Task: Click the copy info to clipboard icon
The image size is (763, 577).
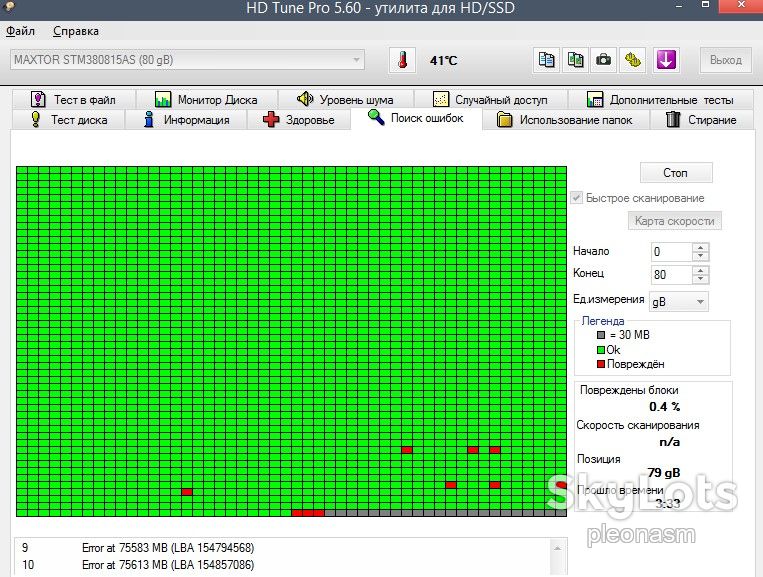Action: click(546, 60)
